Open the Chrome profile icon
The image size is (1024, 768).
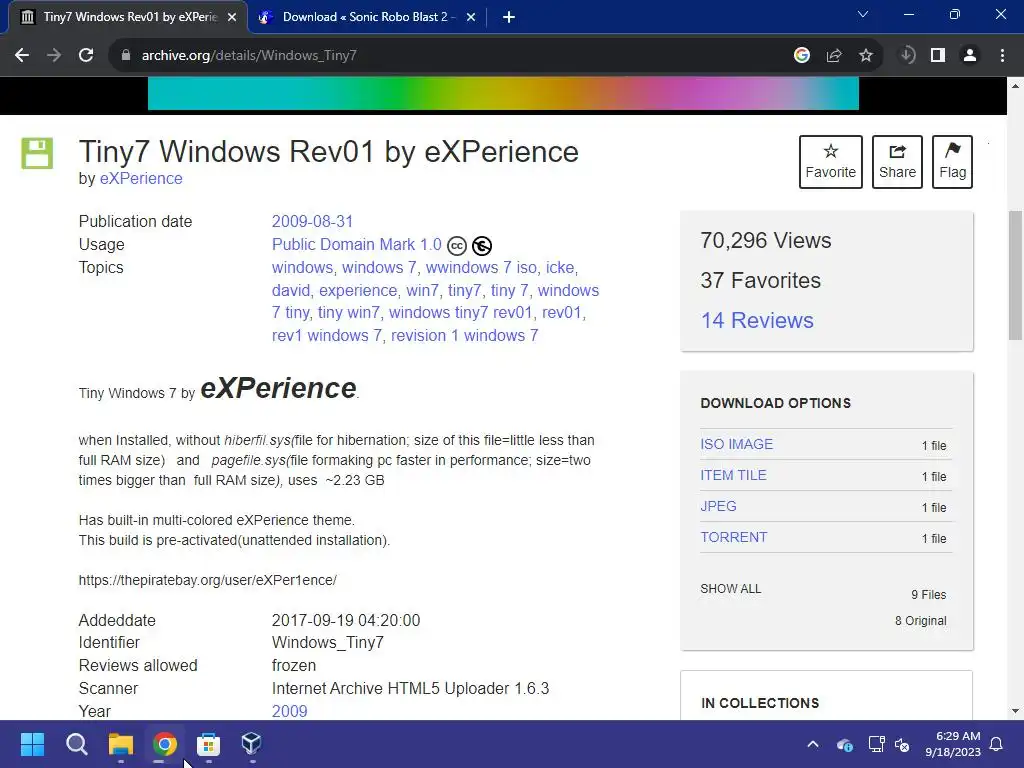(x=970, y=56)
